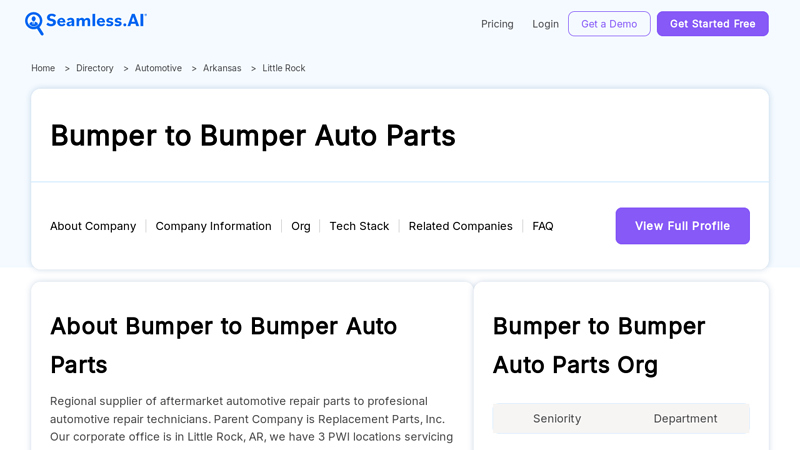This screenshot has height=450, width=800.
Task: Navigate to Home in breadcrumb
Action: (43, 68)
